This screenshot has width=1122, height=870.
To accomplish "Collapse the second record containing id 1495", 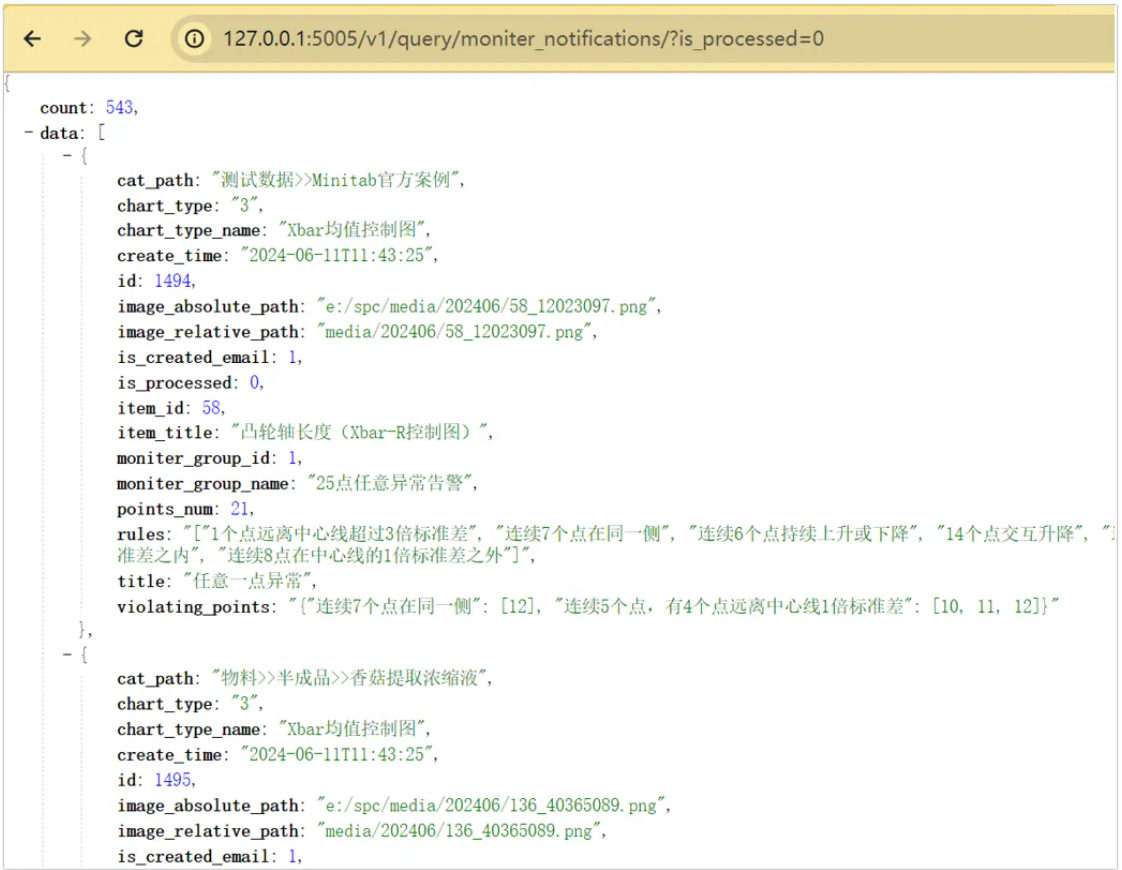I will coord(67,654).
